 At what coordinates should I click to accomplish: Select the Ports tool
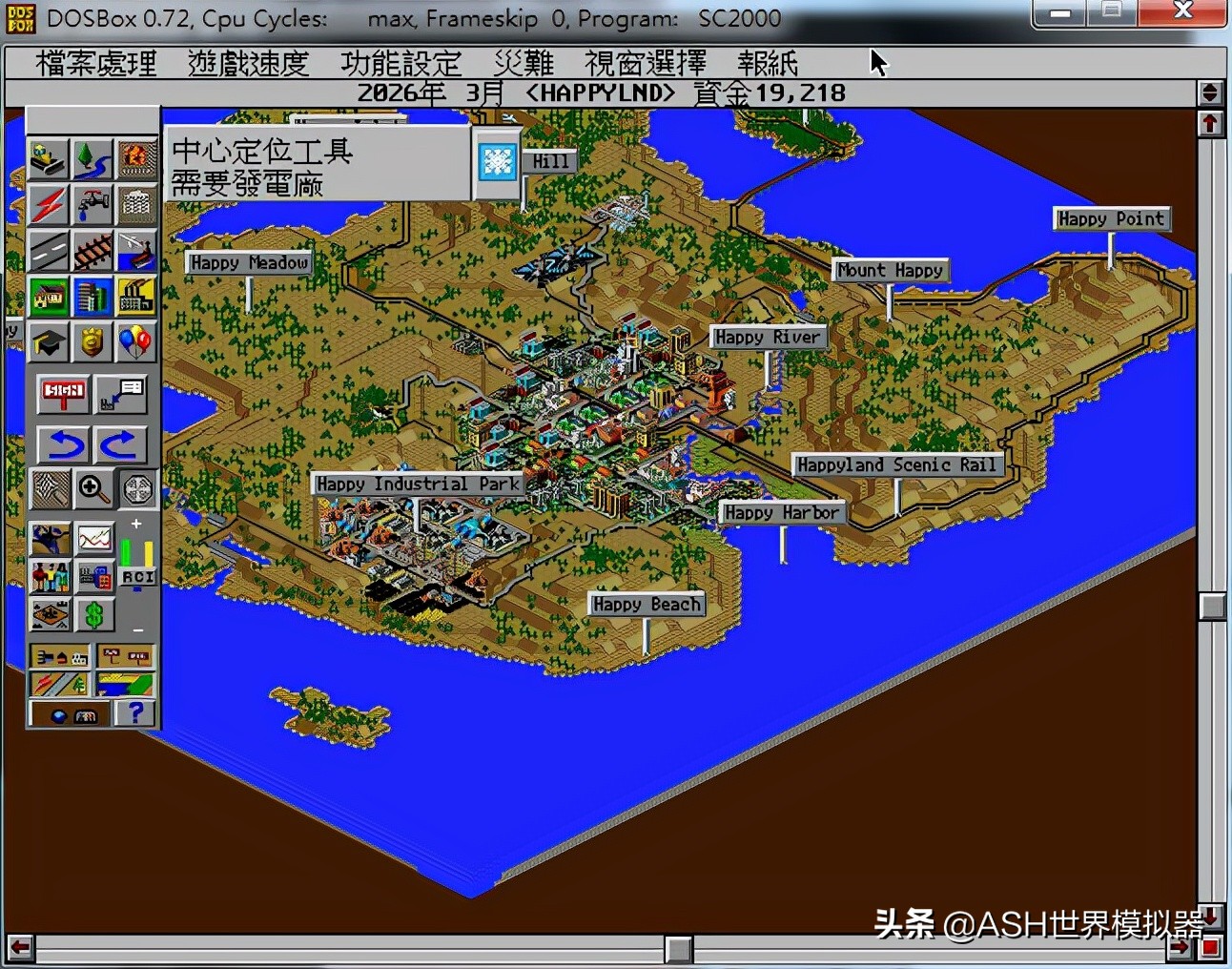(x=136, y=251)
